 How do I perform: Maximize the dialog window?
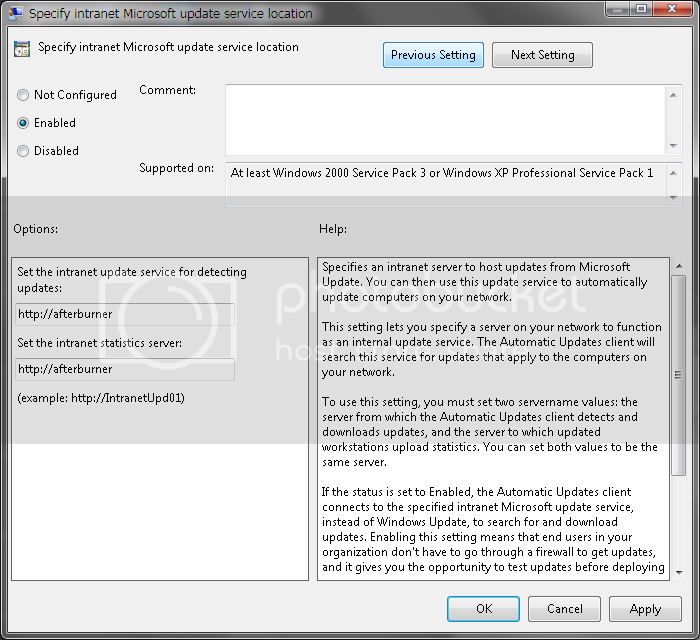(x=642, y=8)
